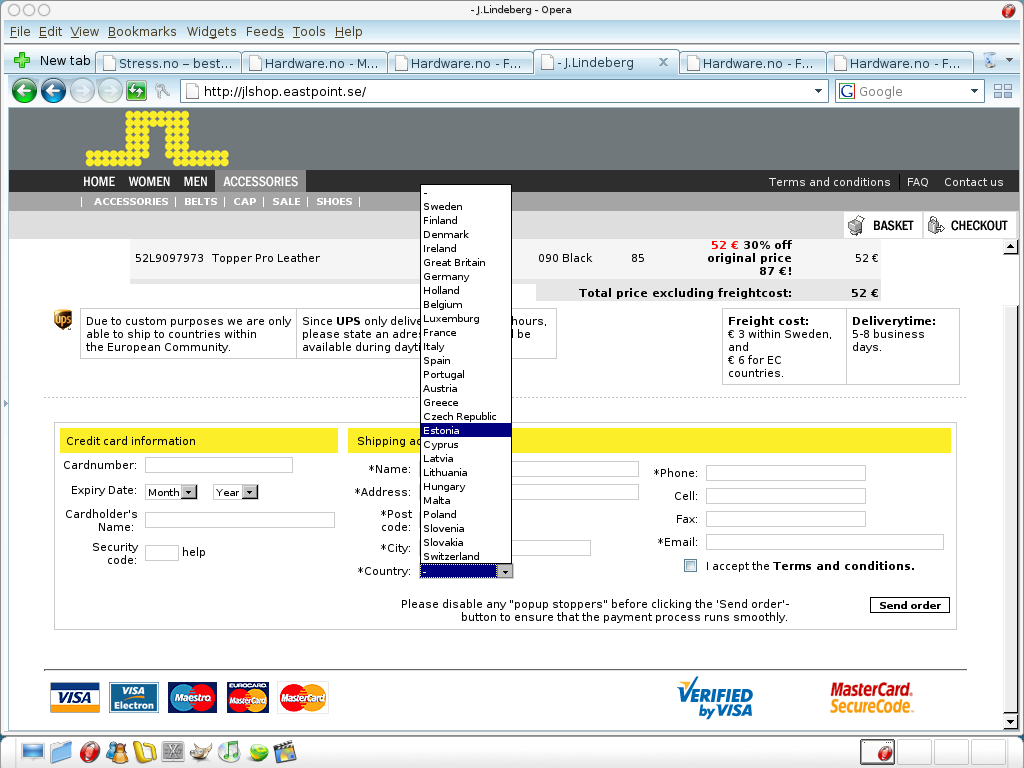This screenshot has width=1024, height=768.
Task: Close the J.Lindeberg tab
Action: tap(663, 62)
